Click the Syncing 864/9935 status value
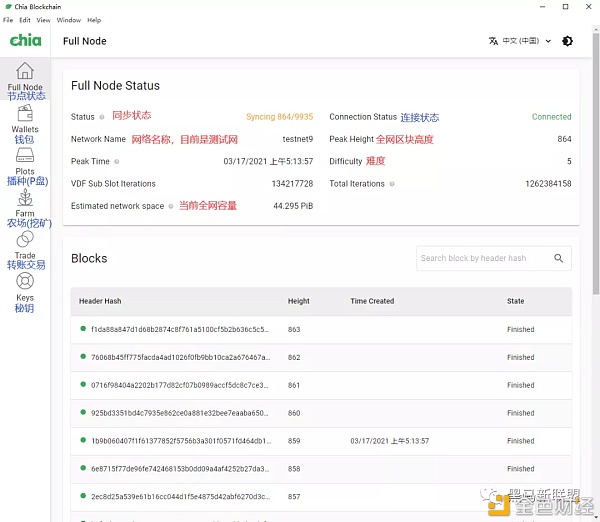The height and width of the screenshot is (522, 600). coord(279,117)
